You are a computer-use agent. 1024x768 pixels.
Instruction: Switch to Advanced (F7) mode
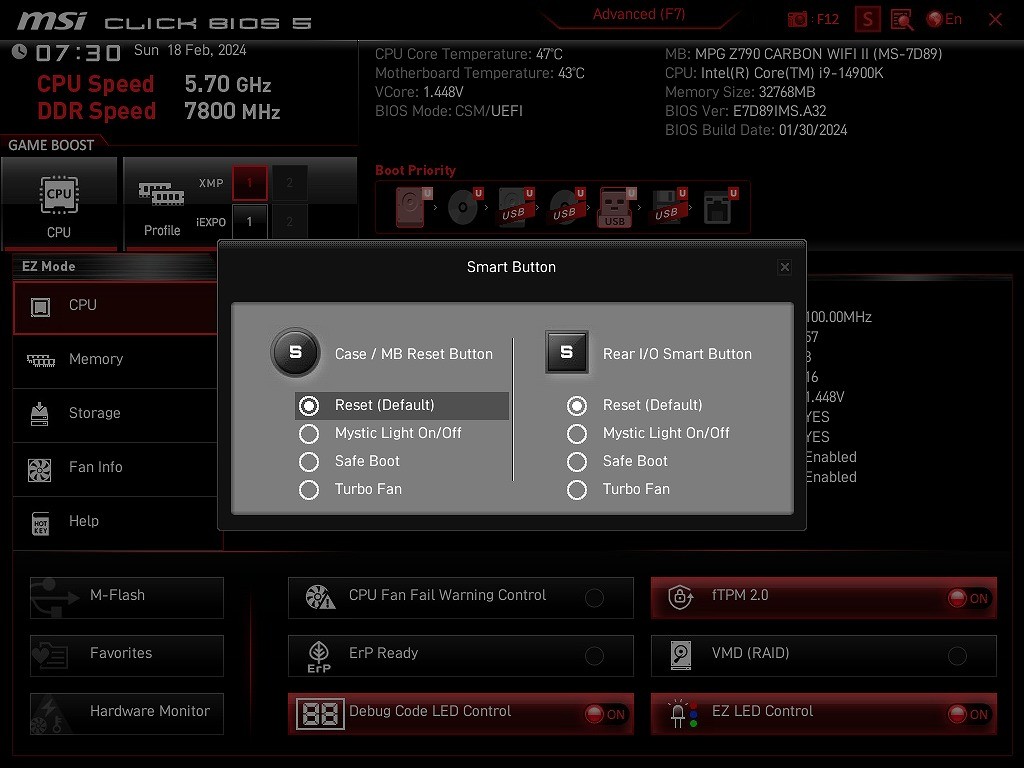639,14
